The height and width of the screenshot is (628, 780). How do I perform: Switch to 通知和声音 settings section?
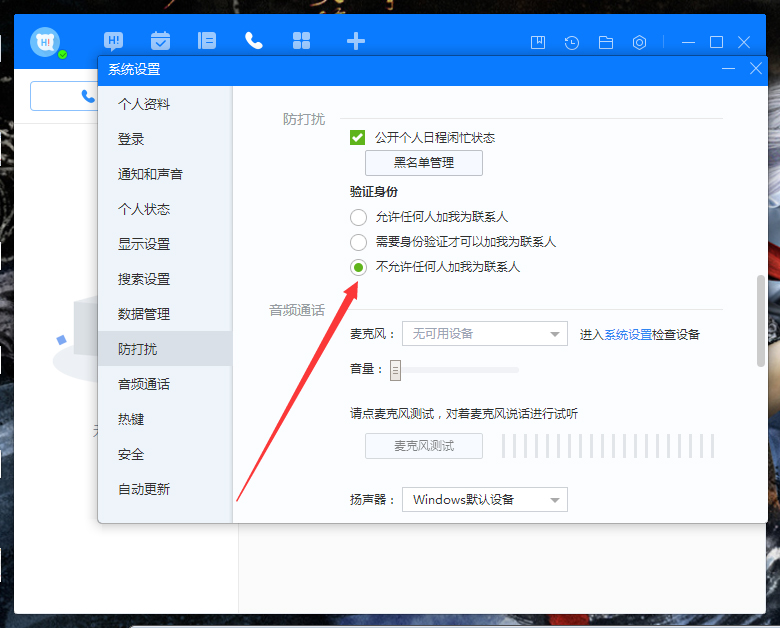click(x=150, y=174)
